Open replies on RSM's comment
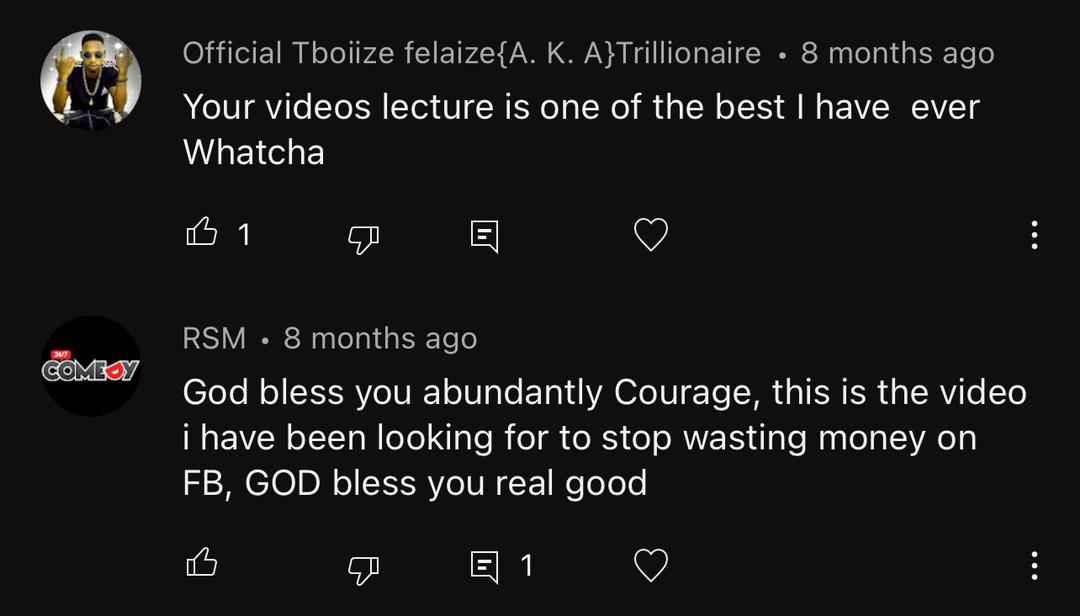 [x=484, y=567]
